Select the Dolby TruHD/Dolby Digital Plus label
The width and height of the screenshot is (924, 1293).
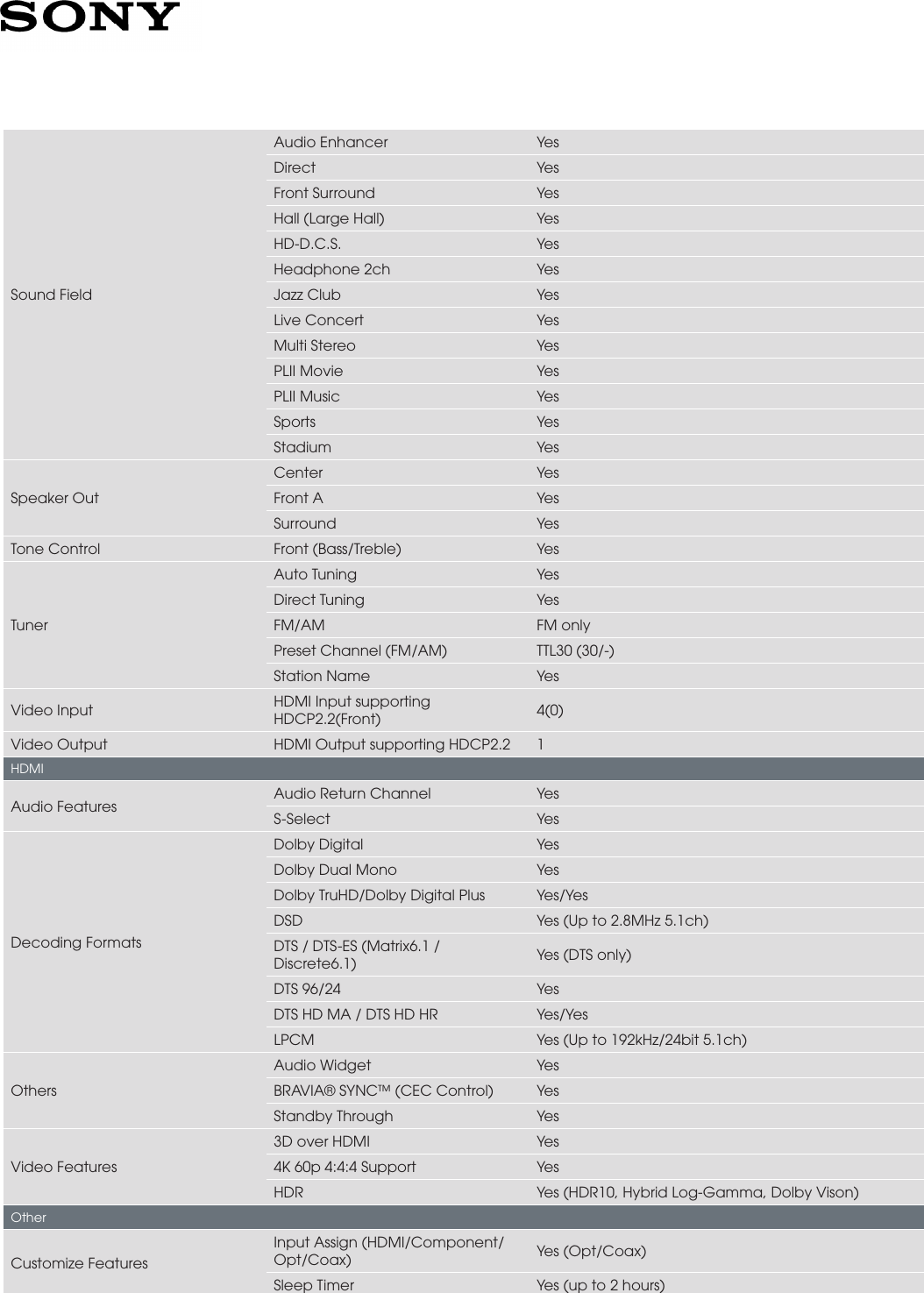379,895
